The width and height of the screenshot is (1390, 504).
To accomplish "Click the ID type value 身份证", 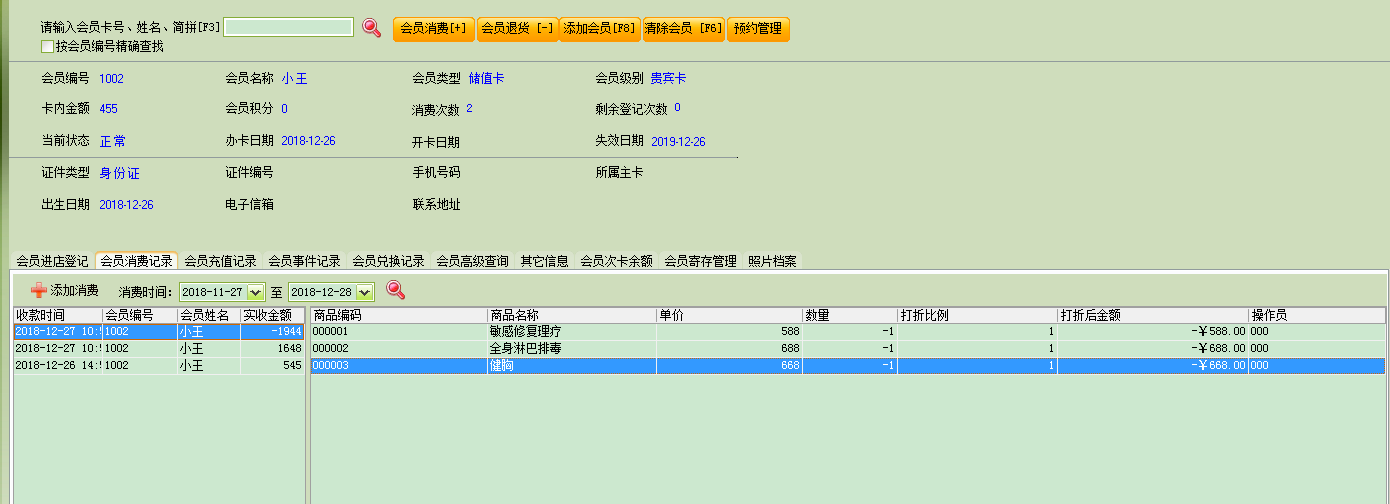I will pos(119,173).
